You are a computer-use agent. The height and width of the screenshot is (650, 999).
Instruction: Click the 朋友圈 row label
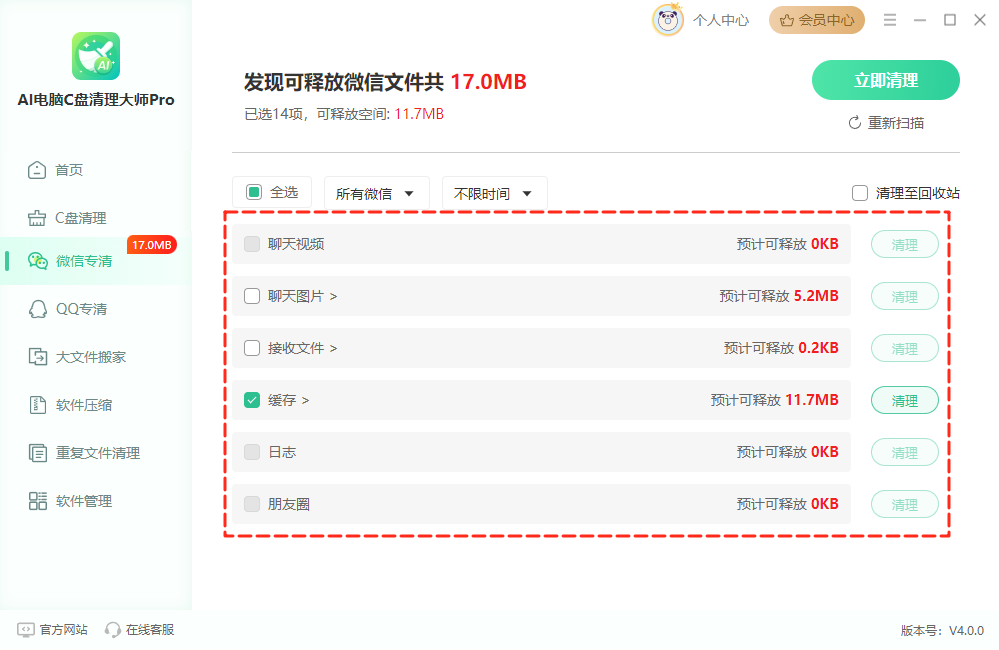click(289, 504)
